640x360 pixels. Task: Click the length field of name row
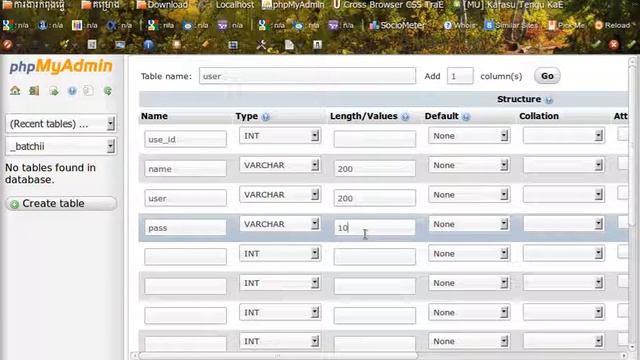click(x=375, y=168)
